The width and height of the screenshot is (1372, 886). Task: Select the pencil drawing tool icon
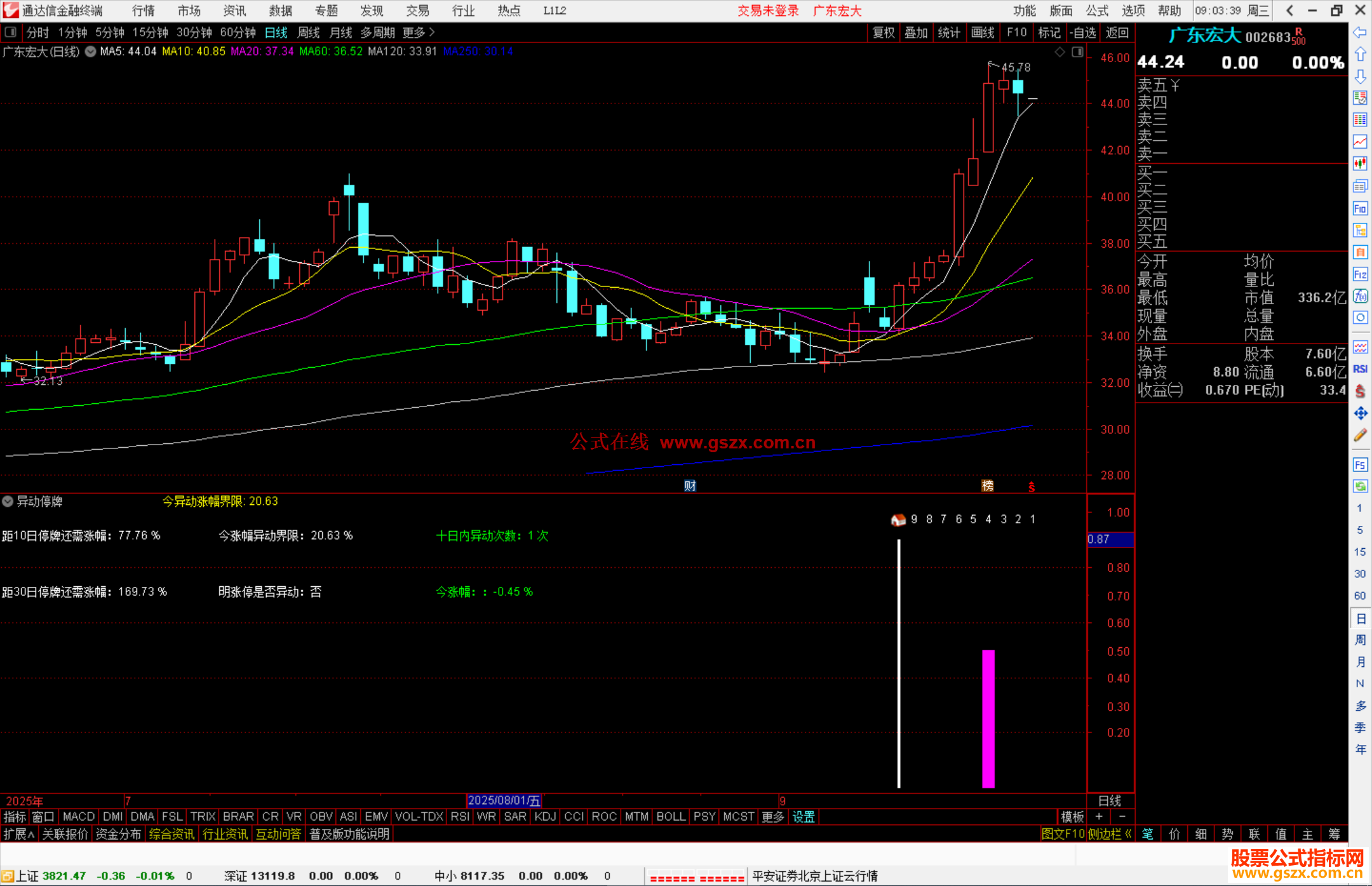tap(1360, 436)
